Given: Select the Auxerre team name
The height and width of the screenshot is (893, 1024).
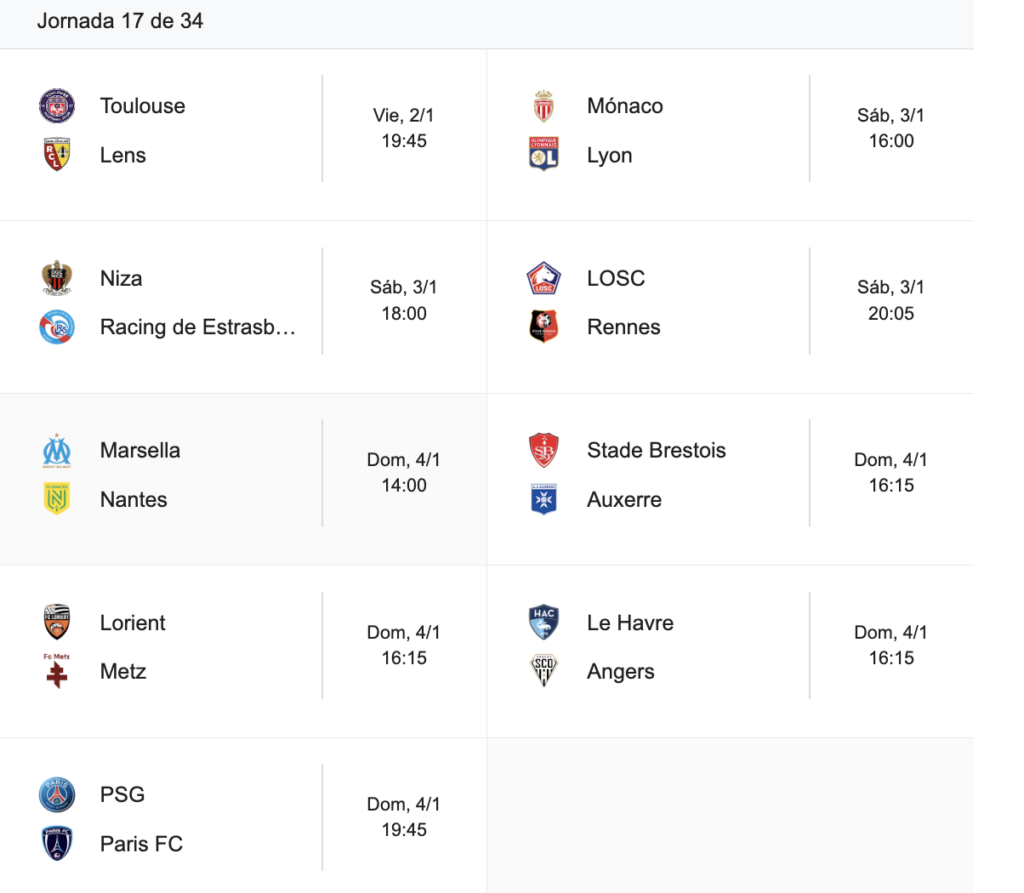Looking at the screenshot, I should click(624, 499).
